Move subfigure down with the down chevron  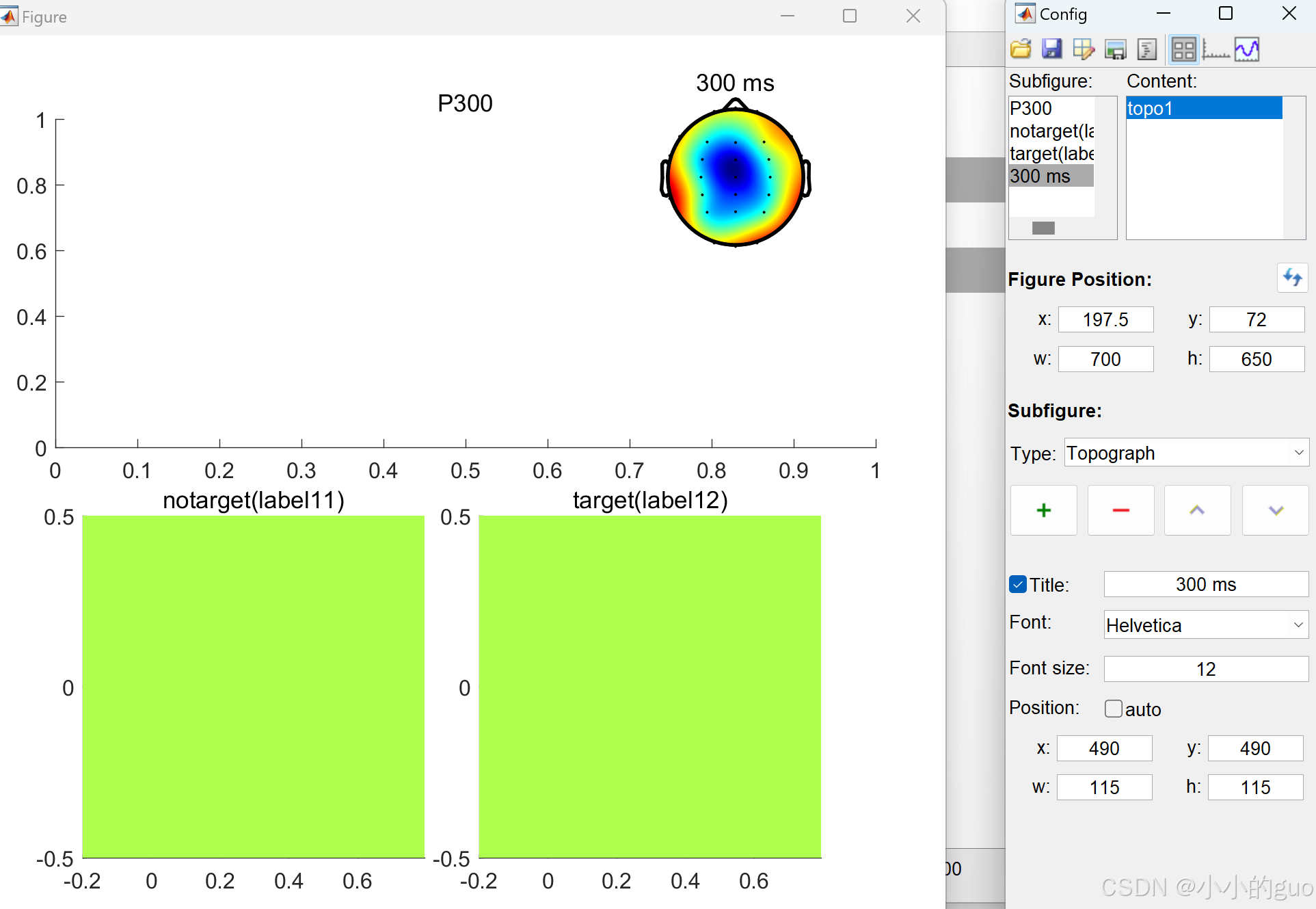coord(1276,510)
